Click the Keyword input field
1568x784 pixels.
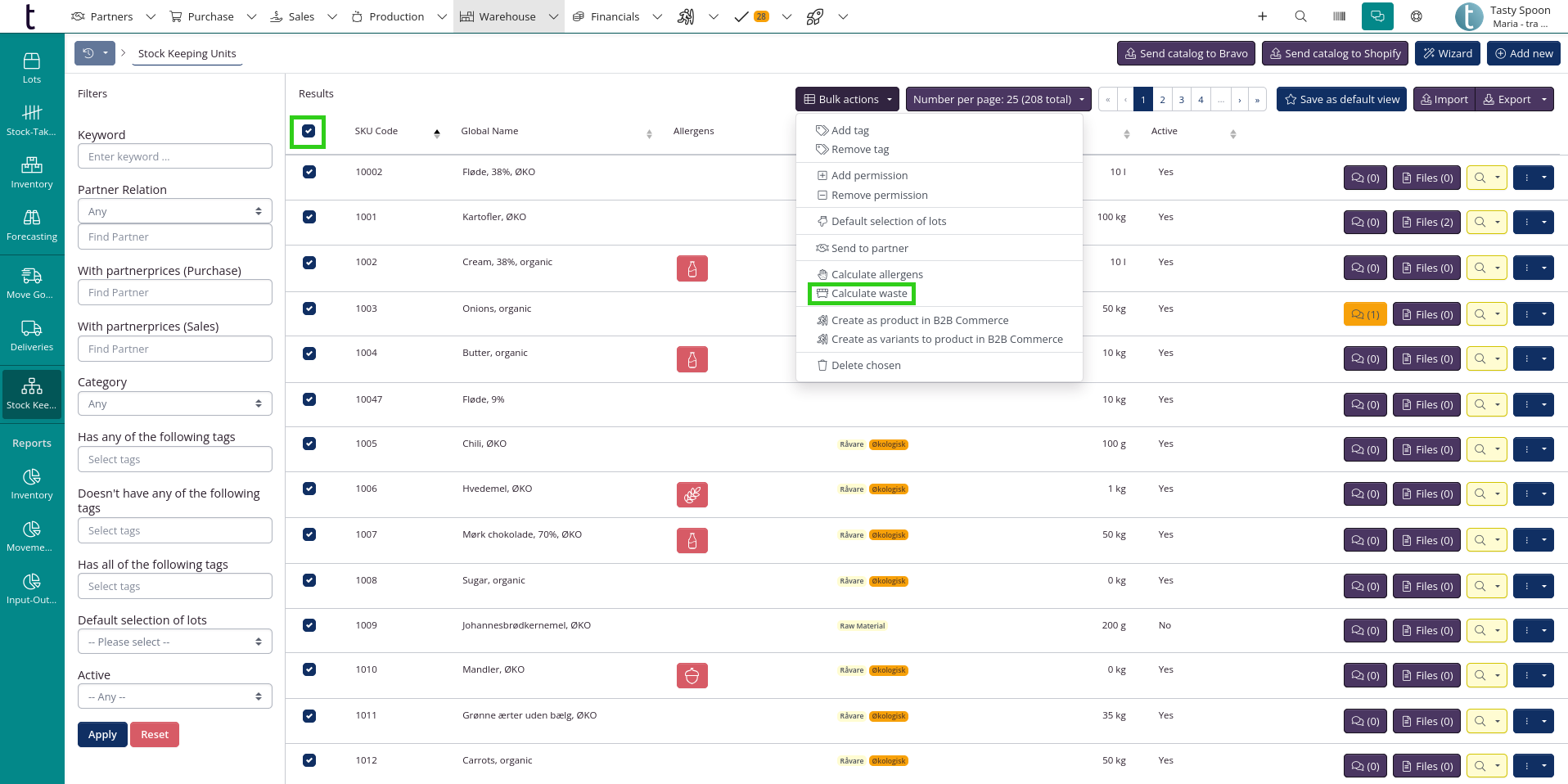coord(174,156)
